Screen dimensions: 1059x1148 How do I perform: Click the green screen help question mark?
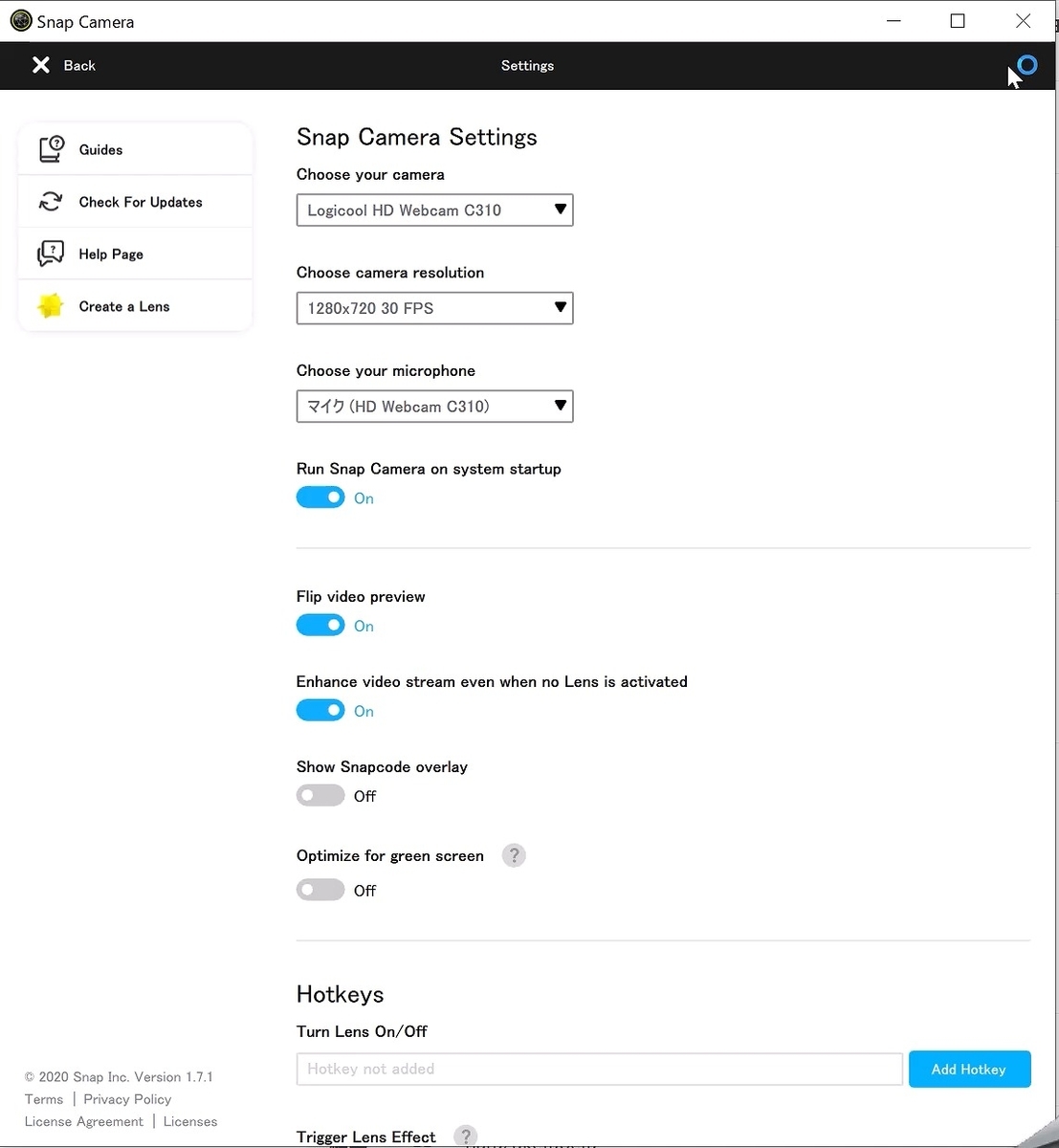point(514,855)
